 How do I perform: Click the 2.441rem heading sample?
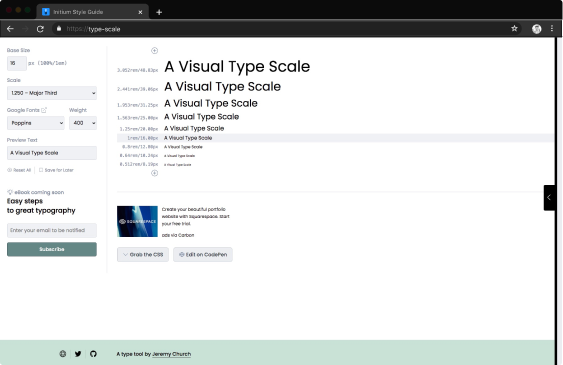[222, 86]
